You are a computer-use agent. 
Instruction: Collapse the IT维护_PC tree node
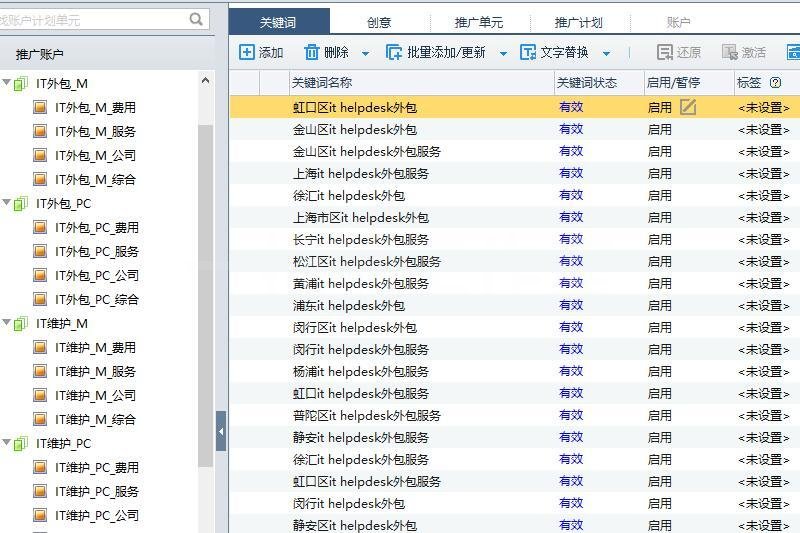pos(6,442)
